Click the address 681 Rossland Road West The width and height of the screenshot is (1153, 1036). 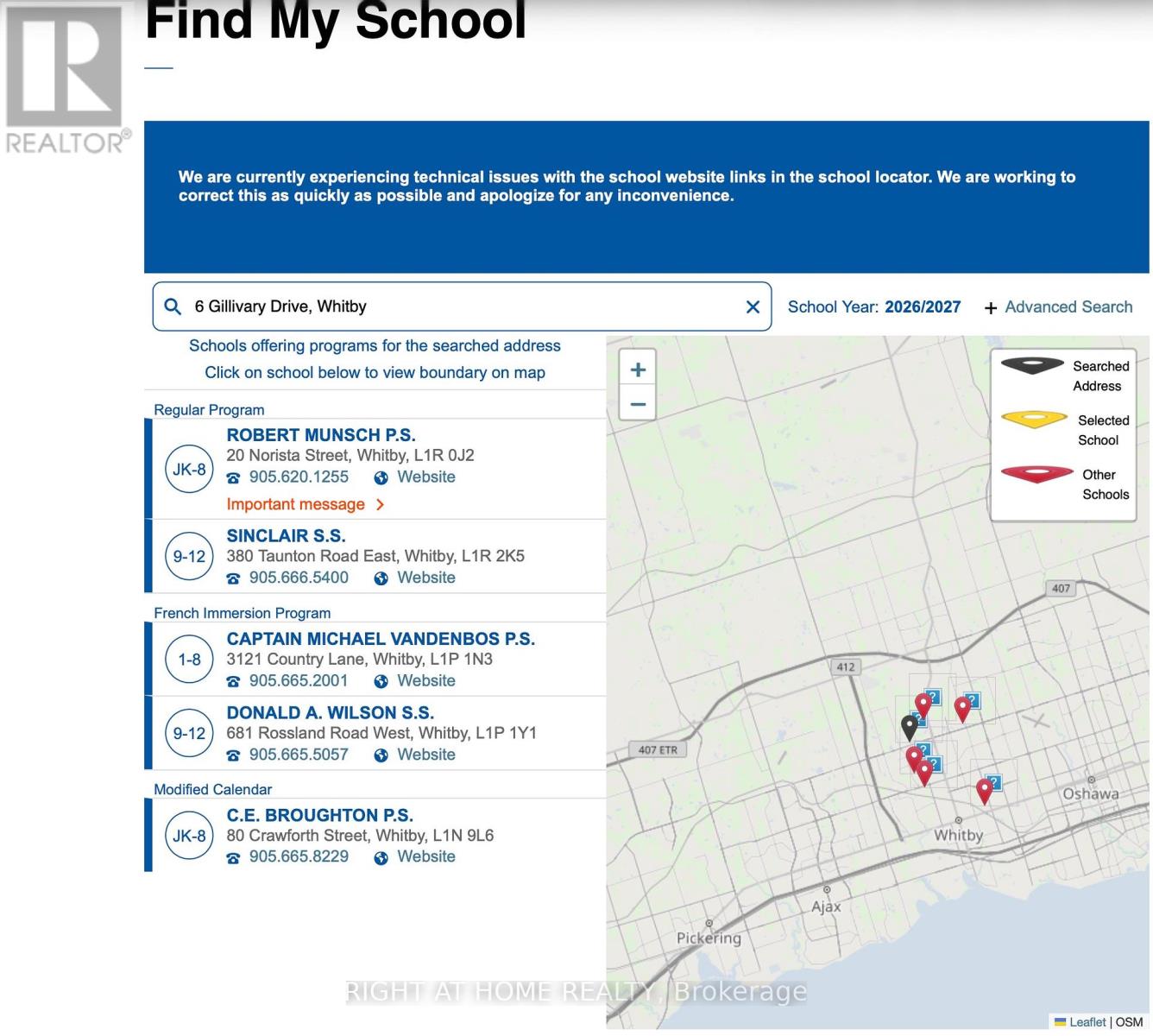click(x=381, y=733)
